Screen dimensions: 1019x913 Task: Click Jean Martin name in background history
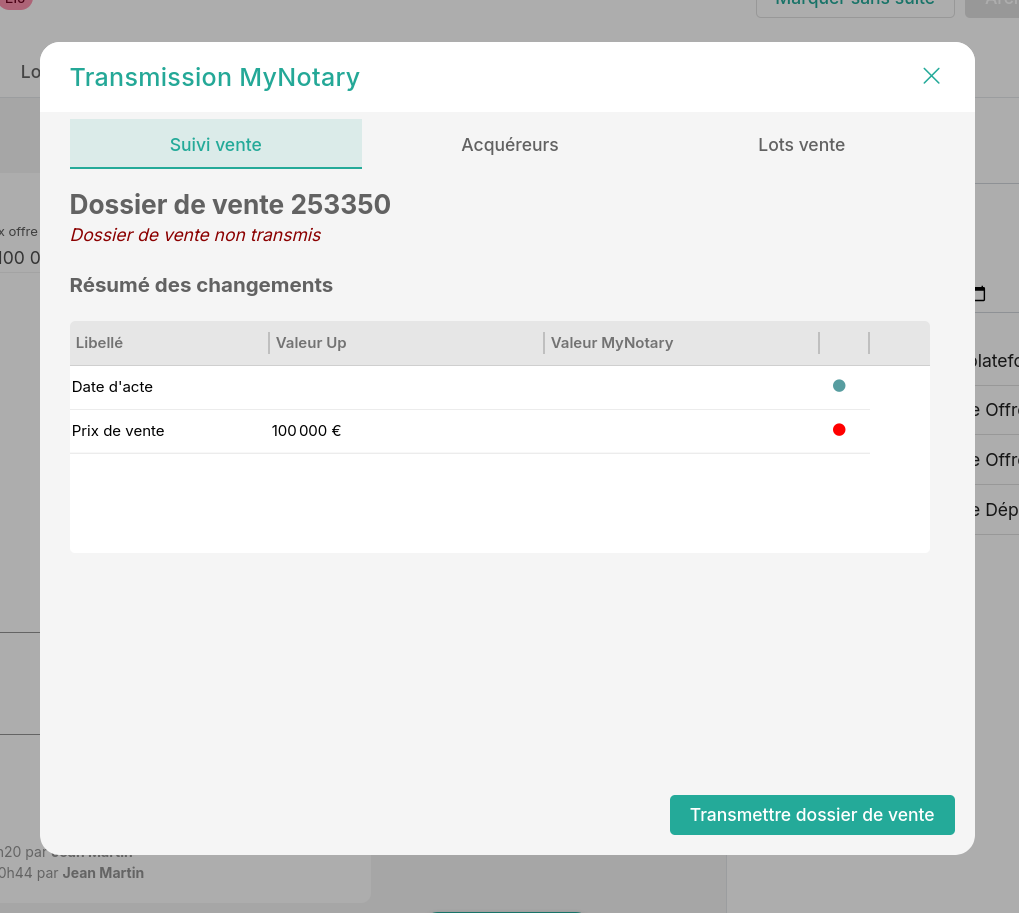(x=103, y=873)
